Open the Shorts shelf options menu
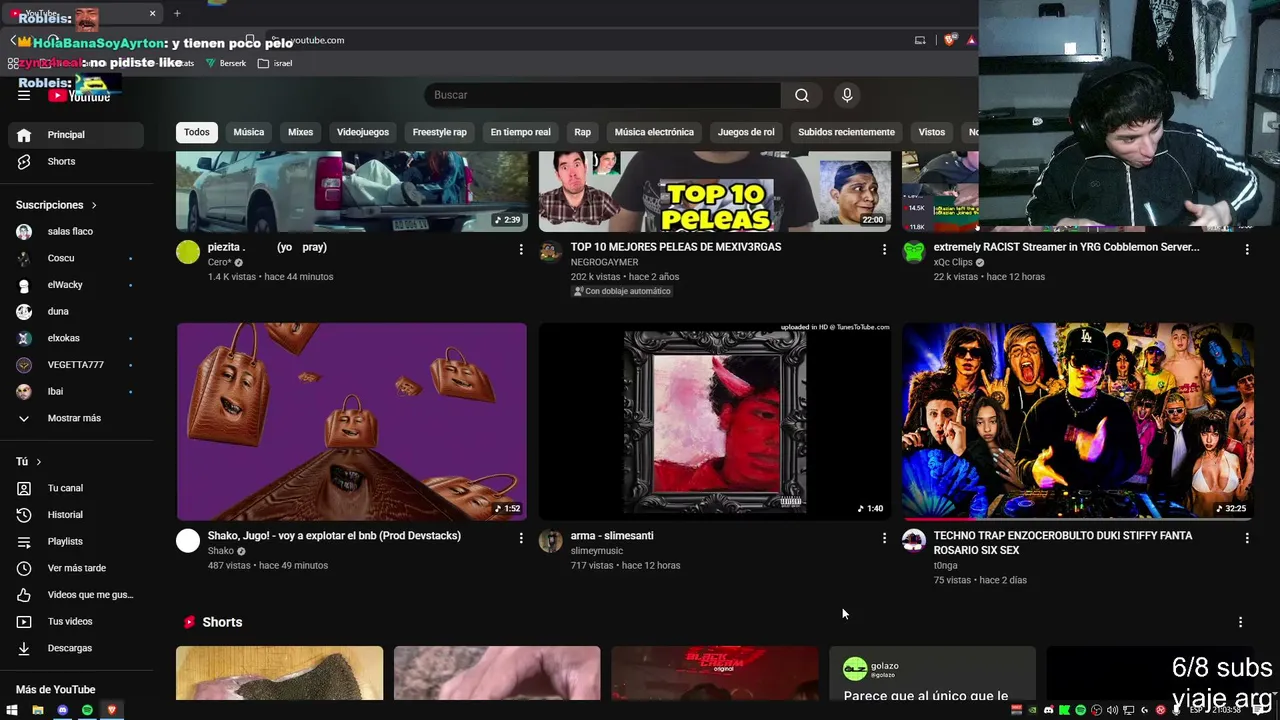 pyautogui.click(x=1240, y=622)
